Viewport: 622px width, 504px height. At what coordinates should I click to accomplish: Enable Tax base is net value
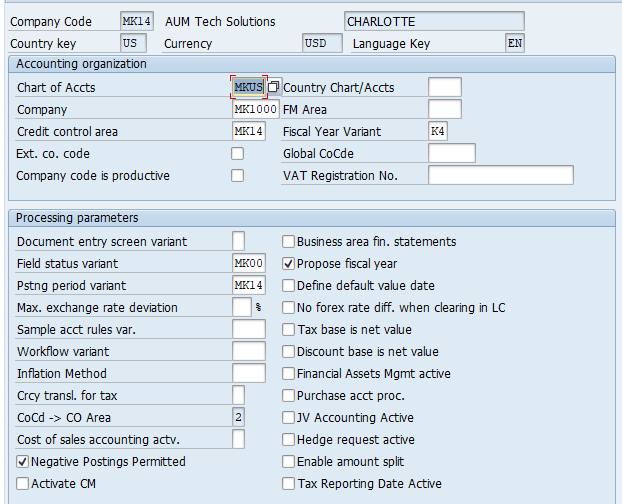[289, 330]
